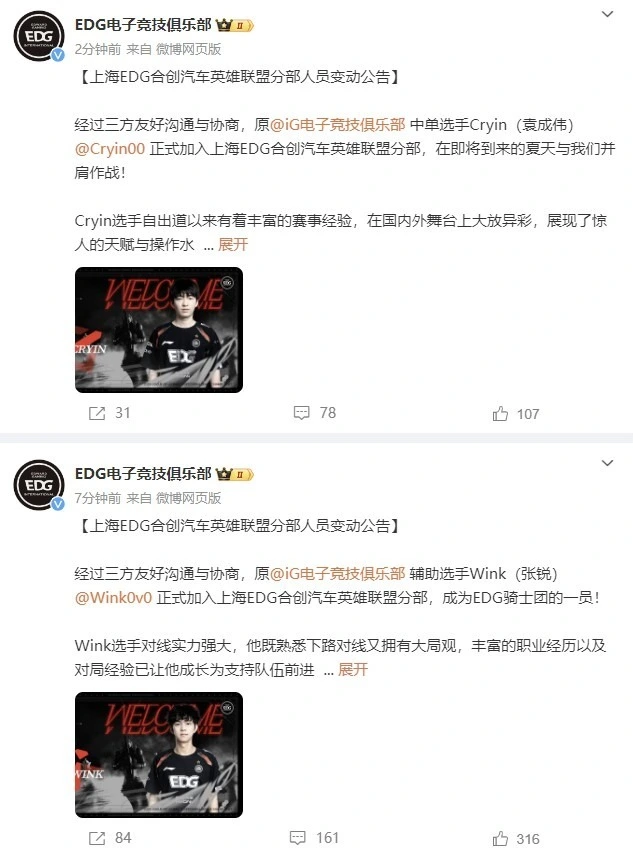Image resolution: width=633 pixels, height=852 pixels.
Task: View the Wink welcome image thumbnail
Action: point(159,755)
